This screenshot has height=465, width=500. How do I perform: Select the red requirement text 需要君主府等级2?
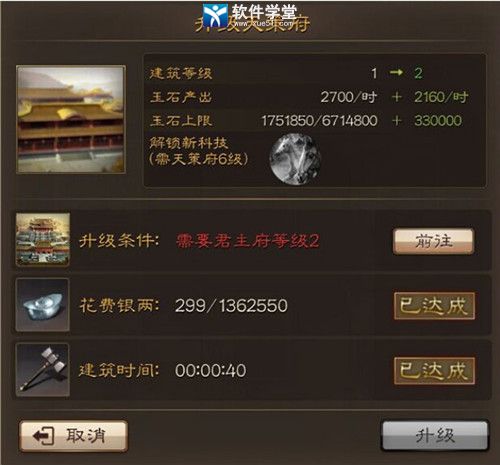coord(248,241)
